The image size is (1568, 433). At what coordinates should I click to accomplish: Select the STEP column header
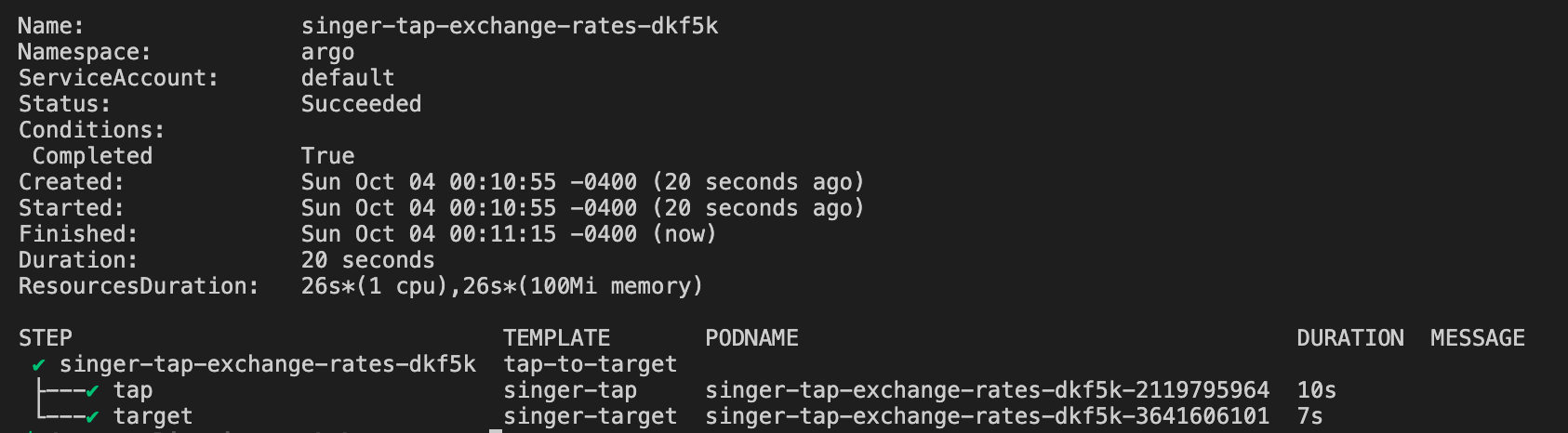pos(46,338)
